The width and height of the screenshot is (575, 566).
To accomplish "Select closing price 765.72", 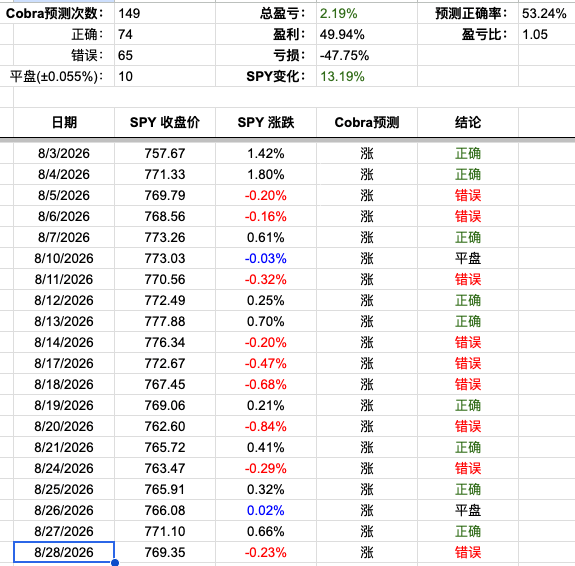I will tap(165, 447).
